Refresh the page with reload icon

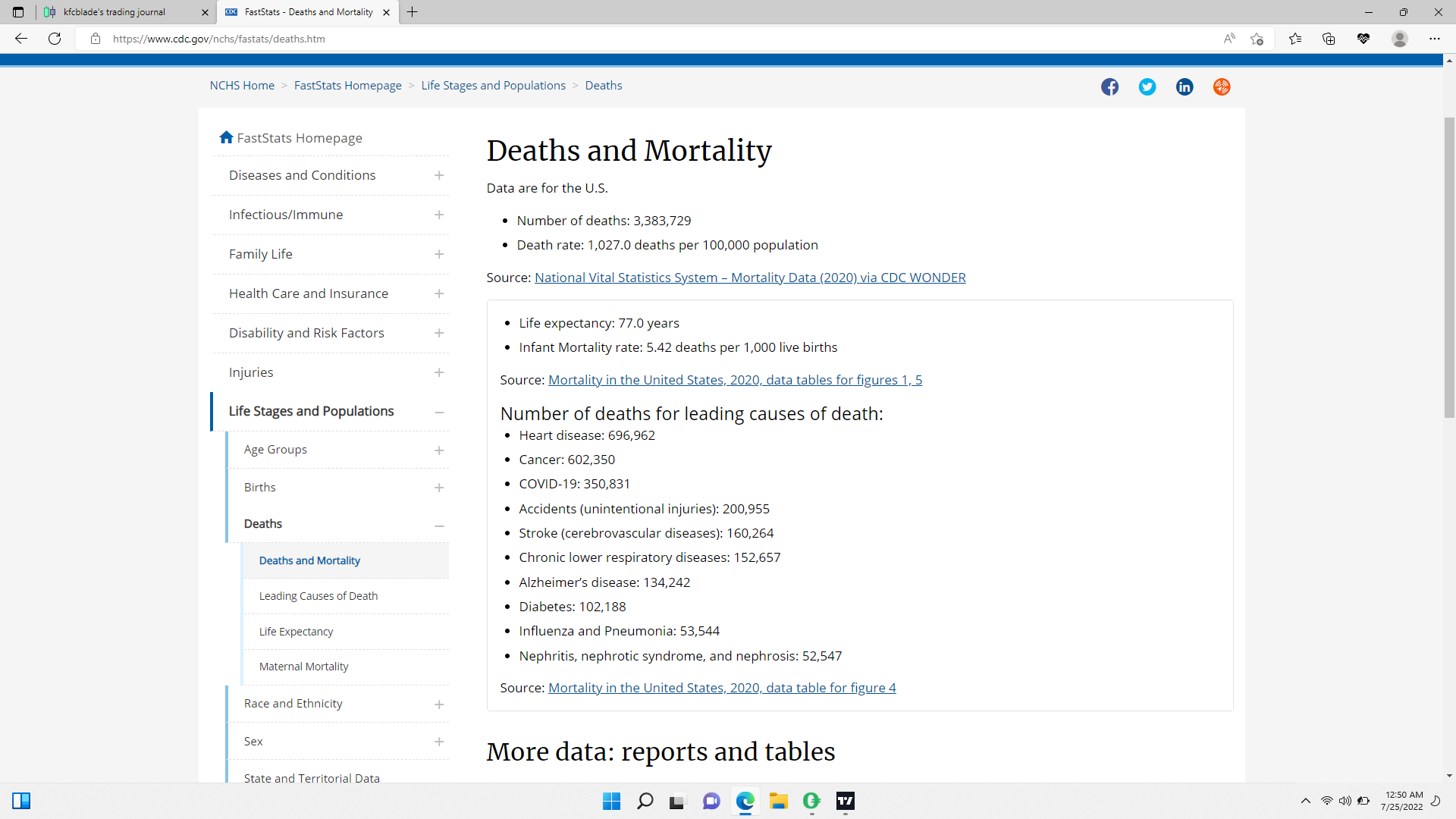[55, 39]
